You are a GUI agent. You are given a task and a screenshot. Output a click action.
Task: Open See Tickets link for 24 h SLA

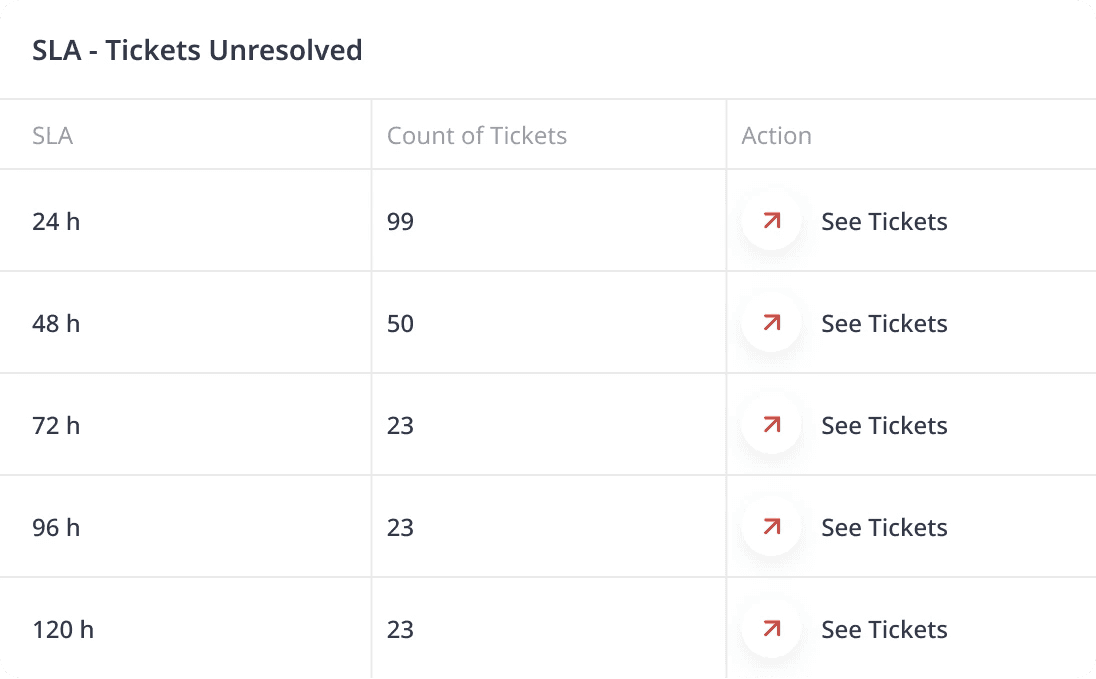(884, 221)
